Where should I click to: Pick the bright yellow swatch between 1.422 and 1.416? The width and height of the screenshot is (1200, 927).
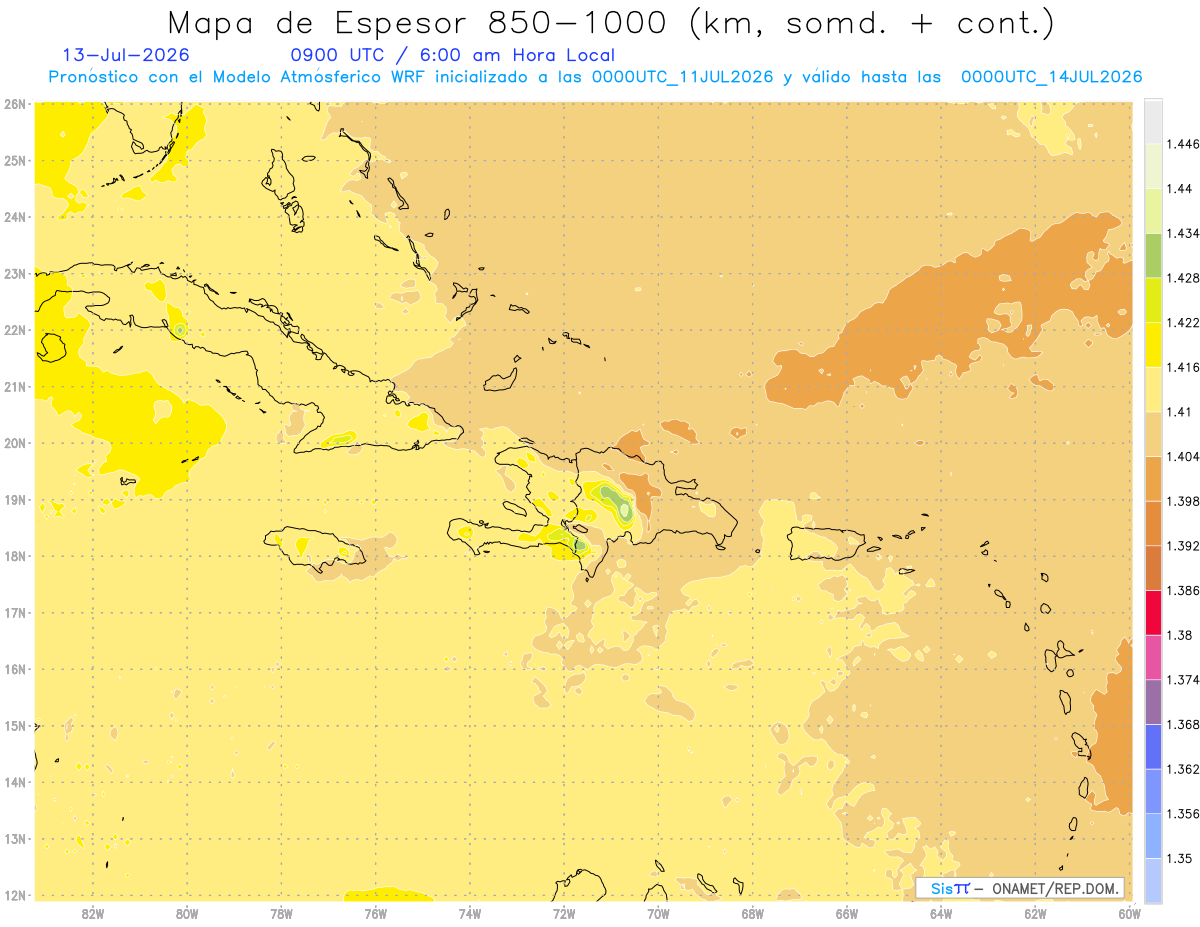tap(1153, 345)
